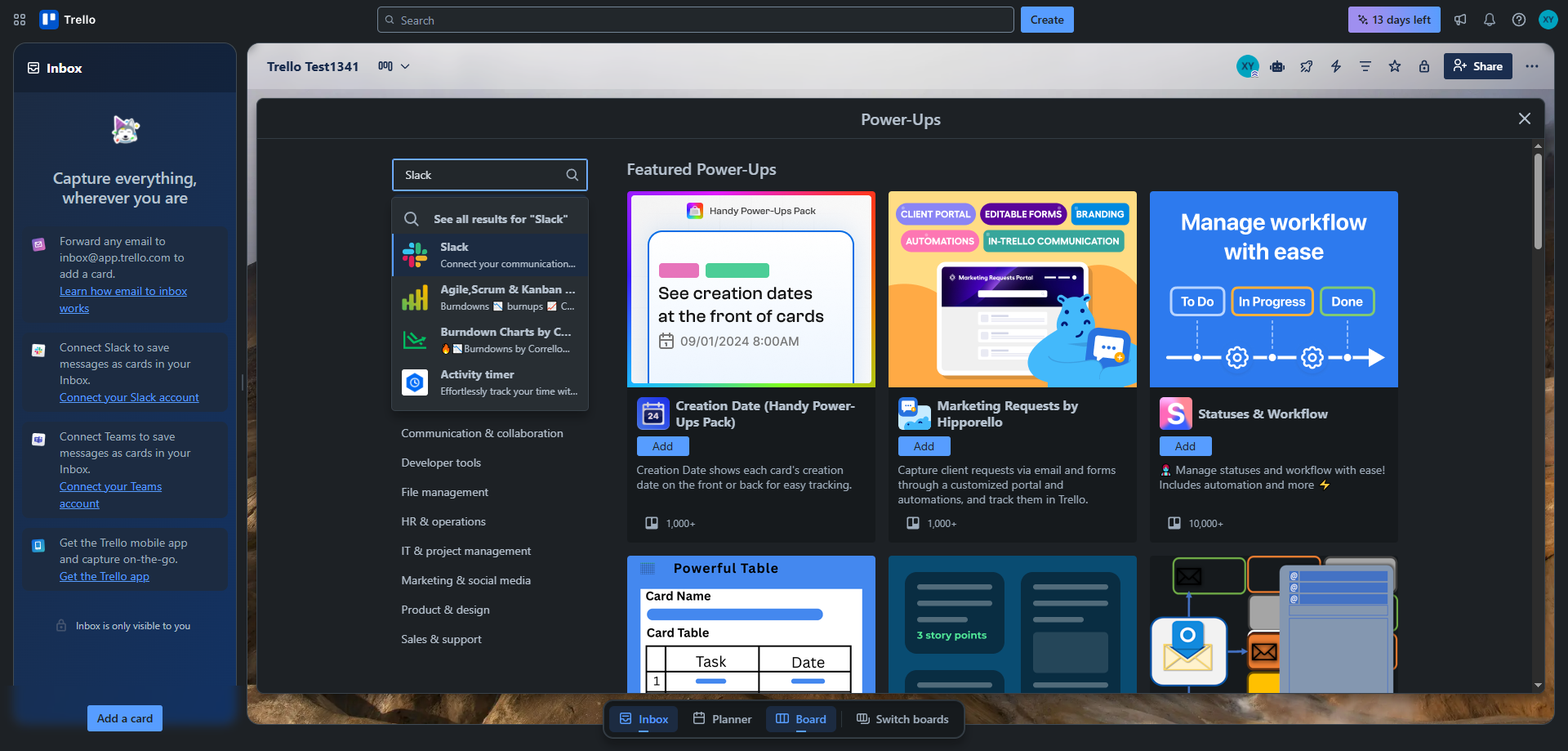Open board visibility lock icon

[1424, 66]
